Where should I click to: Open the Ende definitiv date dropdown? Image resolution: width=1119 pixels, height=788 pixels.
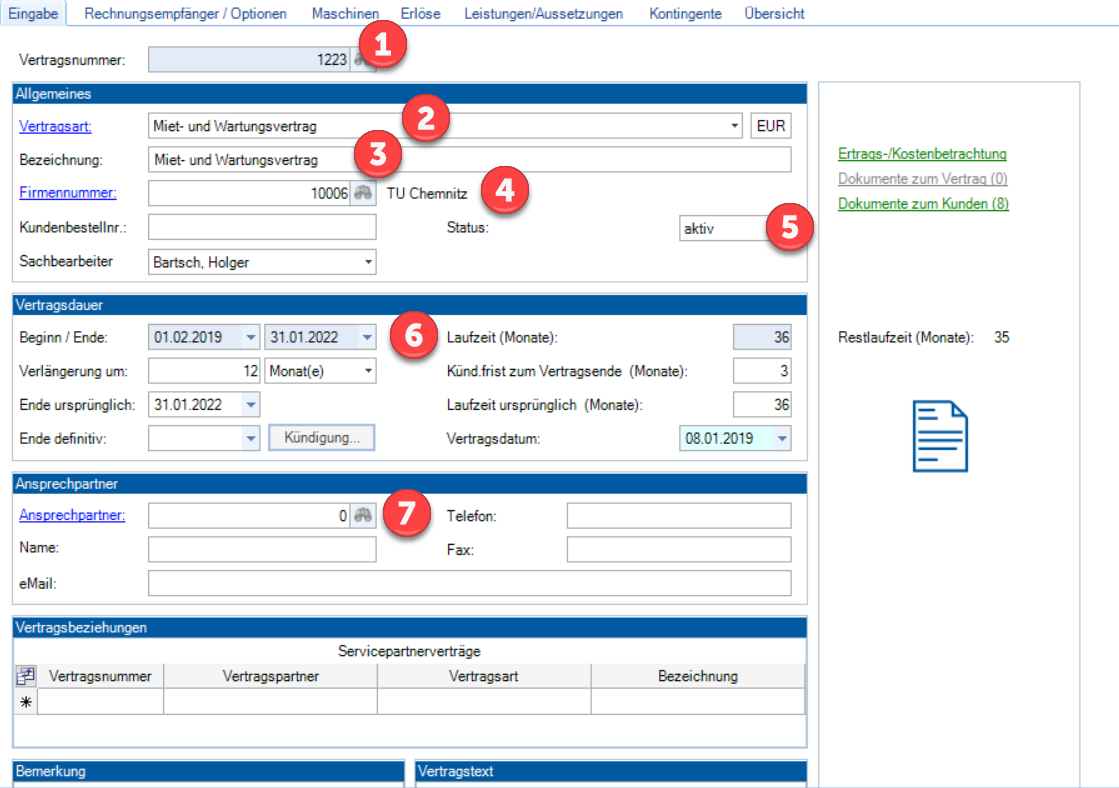(251, 438)
